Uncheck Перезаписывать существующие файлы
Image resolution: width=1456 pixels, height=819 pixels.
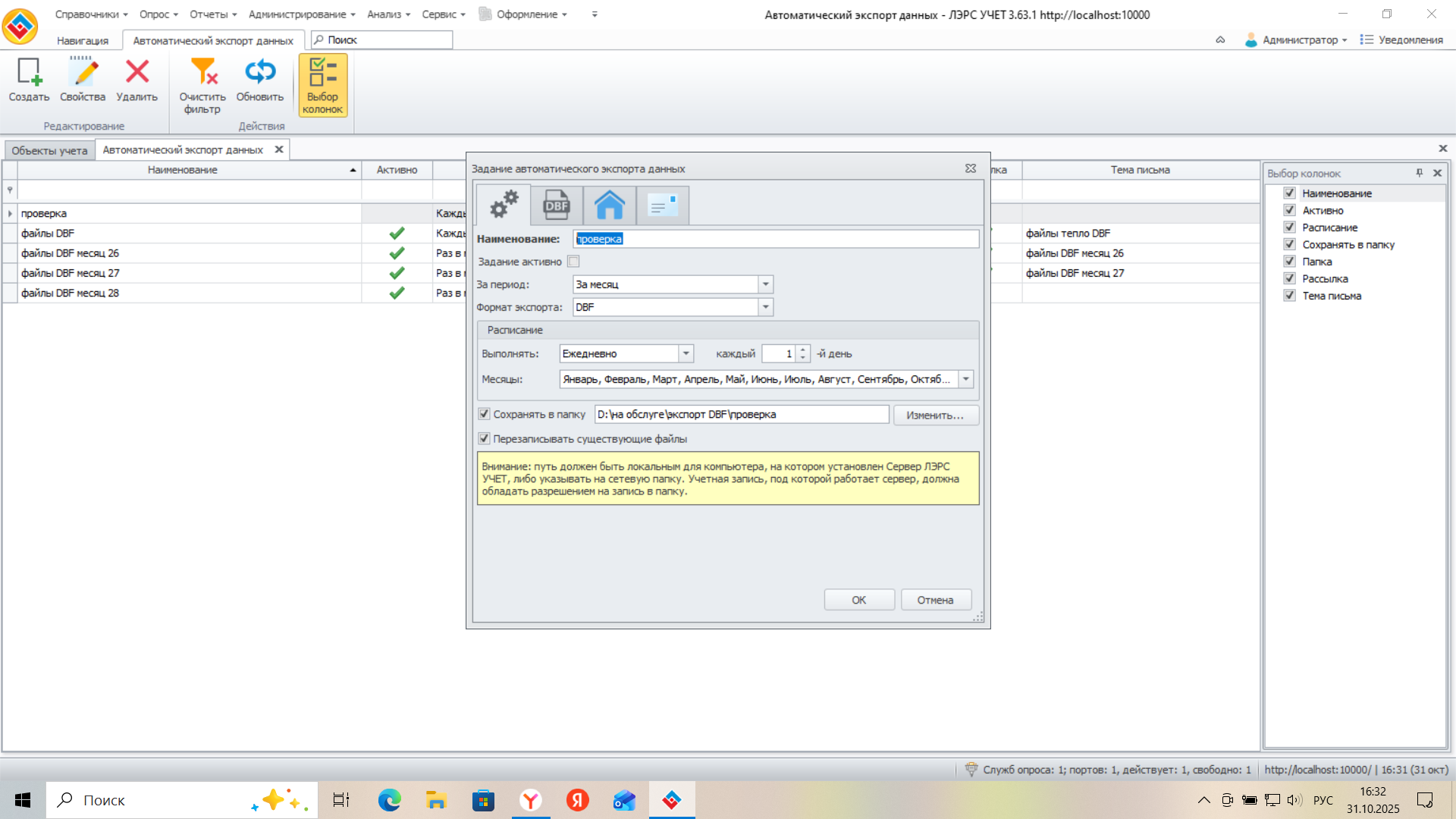click(484, 439)
